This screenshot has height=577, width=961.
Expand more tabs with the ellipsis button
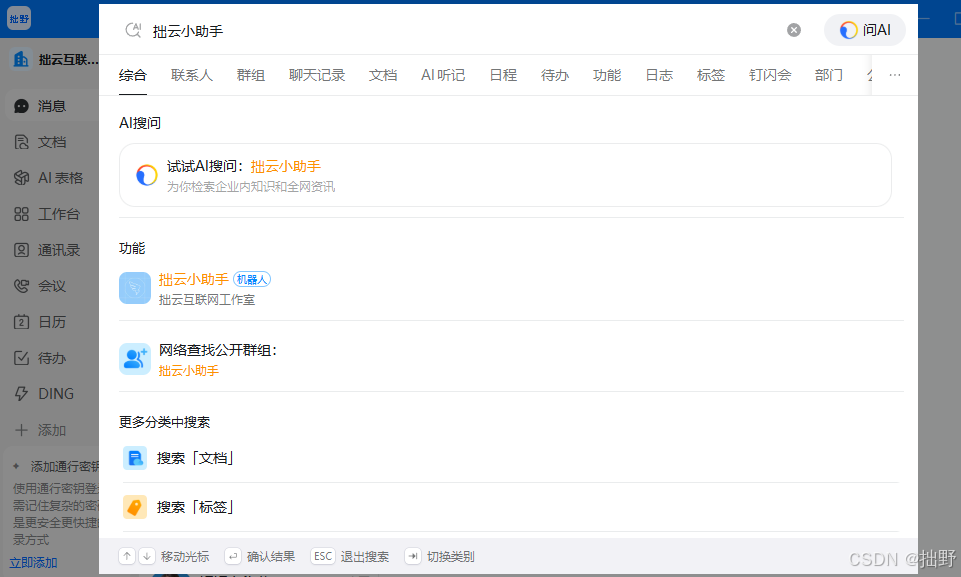pos(895,75)
